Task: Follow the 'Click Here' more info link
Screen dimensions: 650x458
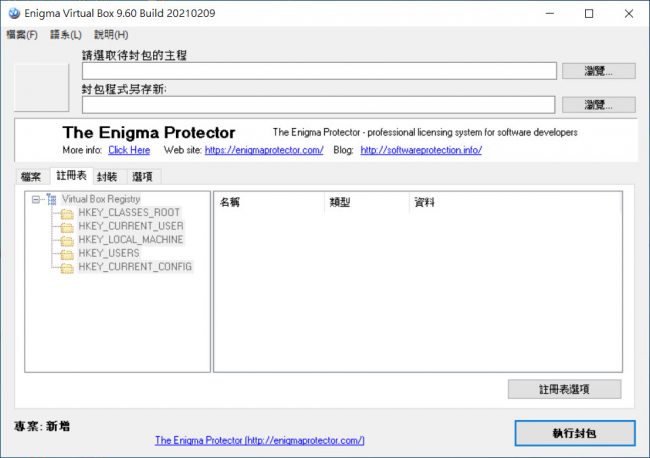Action: (x=129, y=150)
